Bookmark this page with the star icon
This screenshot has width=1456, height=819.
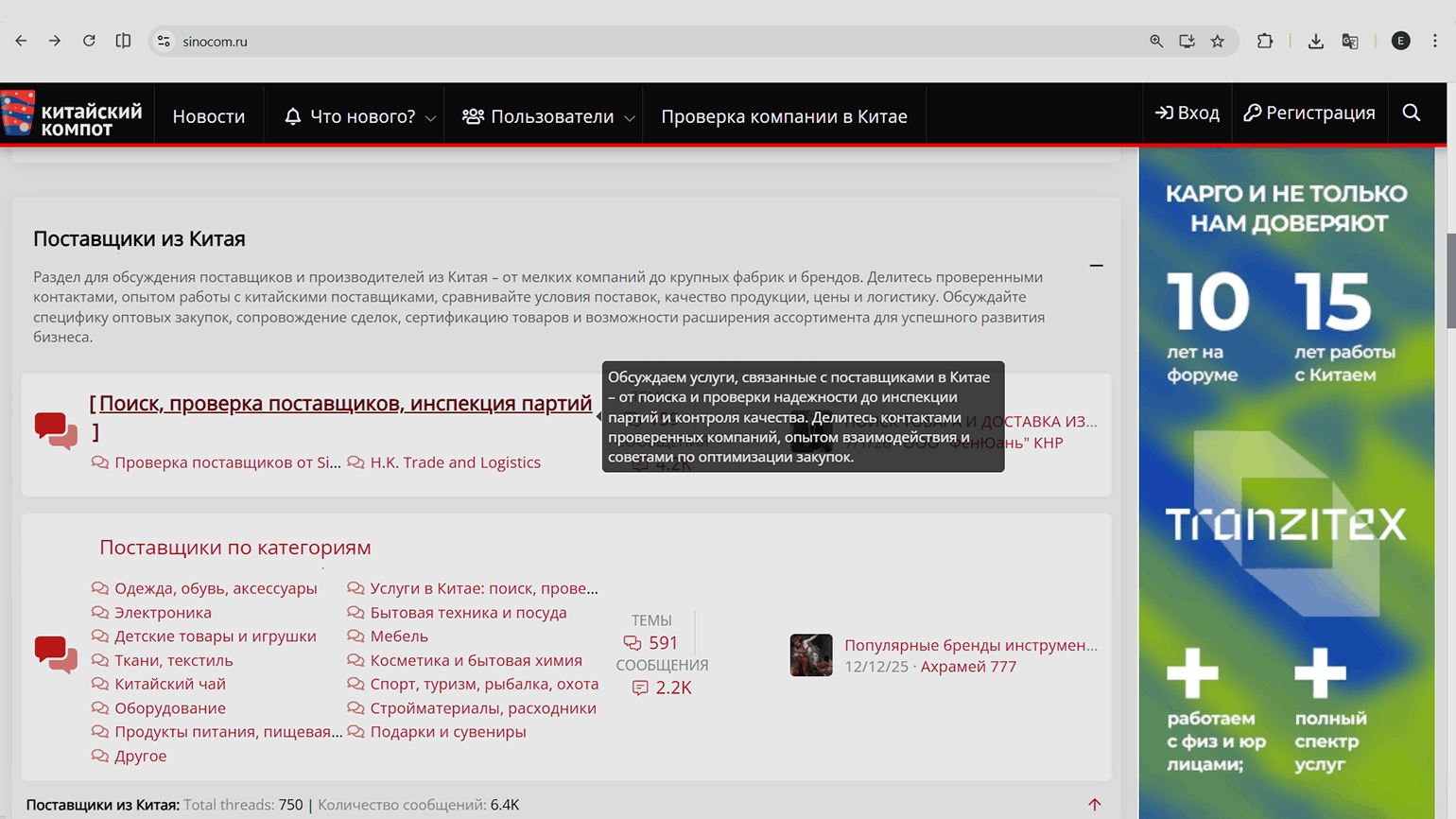click(1218, 42)
